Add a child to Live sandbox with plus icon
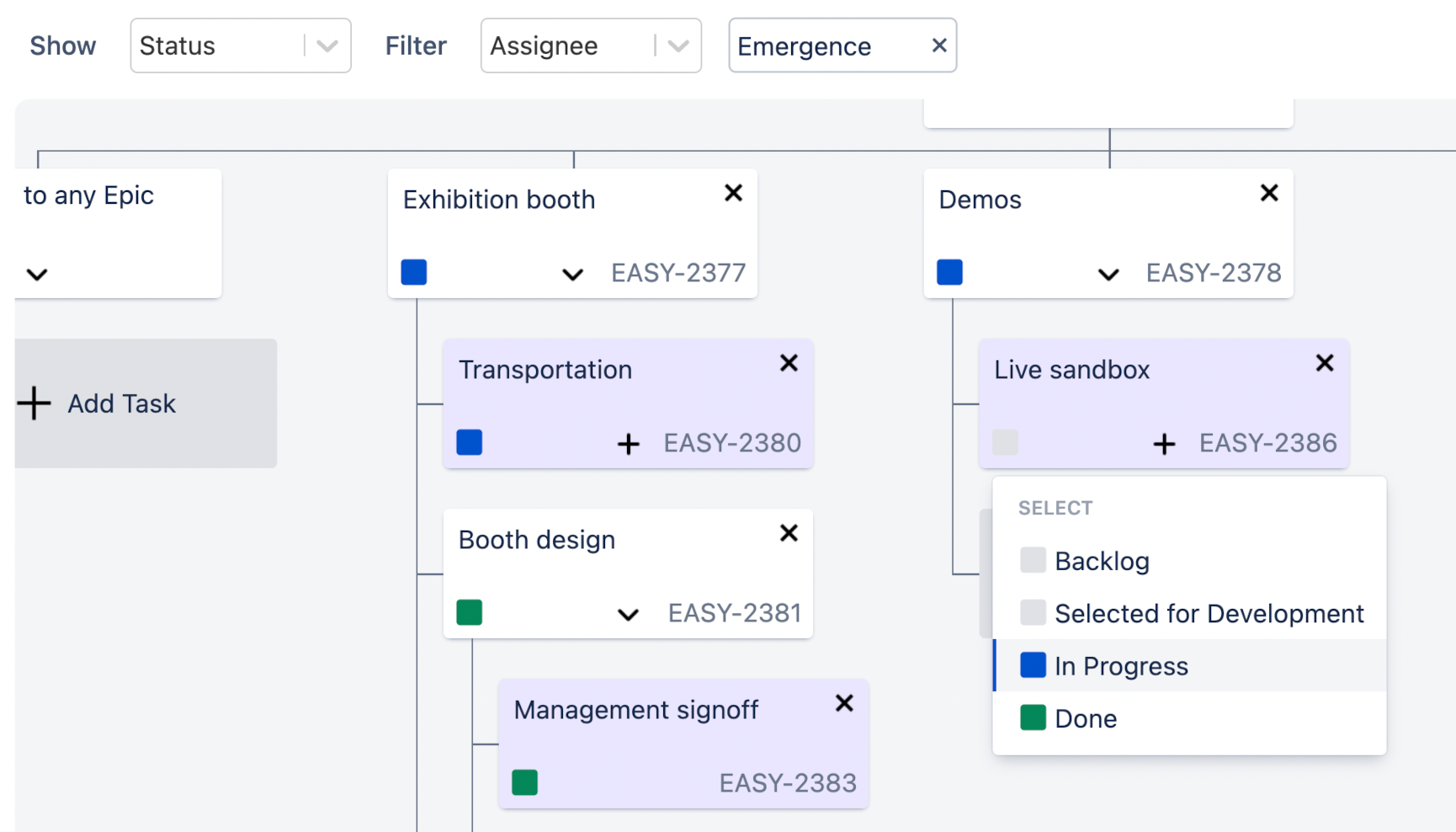Image resolution: width=1456 pixels, height=832 pixels. 1164,444
